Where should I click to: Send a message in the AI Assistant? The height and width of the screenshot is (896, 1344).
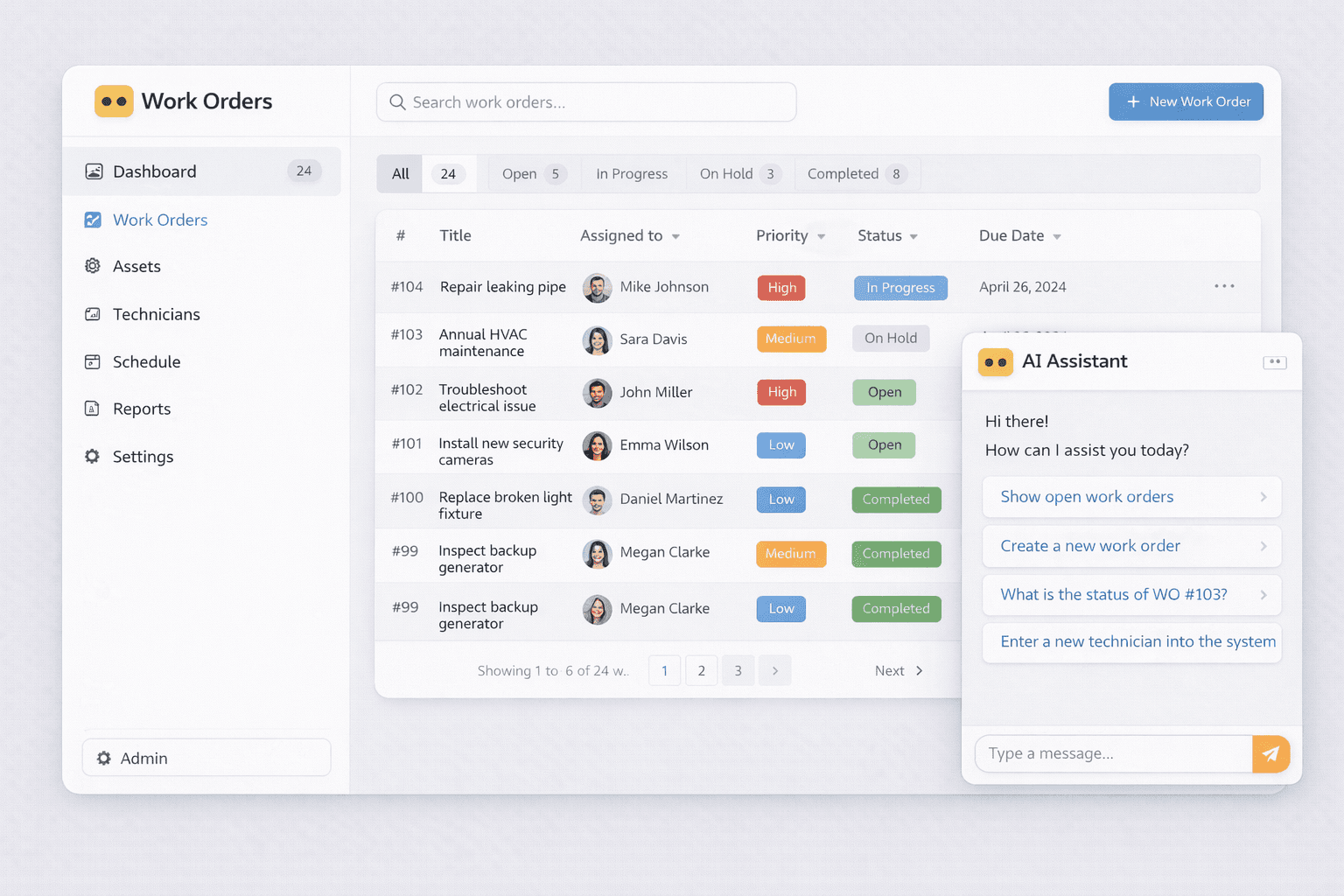pos(1270,753)
